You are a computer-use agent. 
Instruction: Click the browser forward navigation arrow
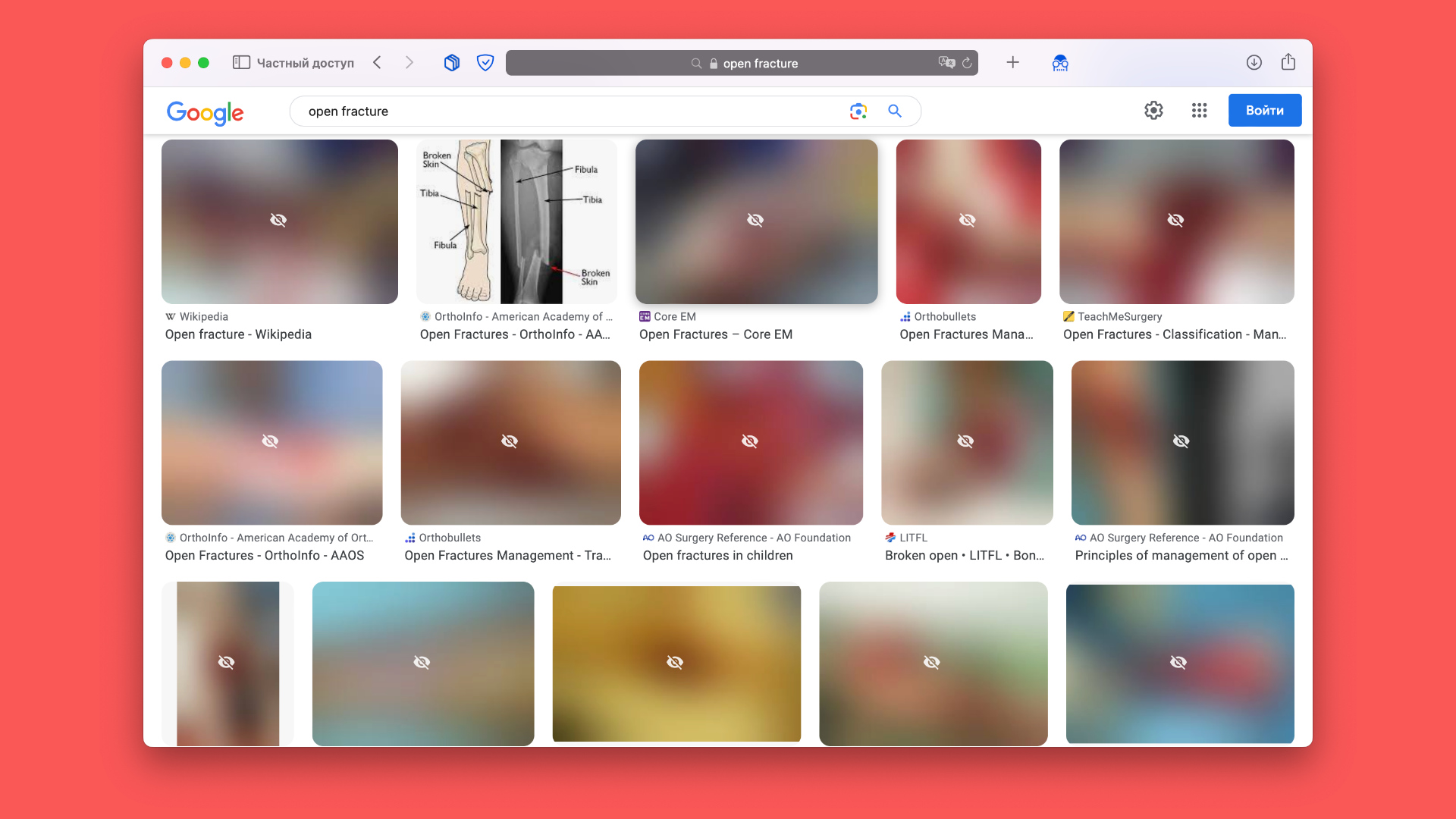(410, 63)
